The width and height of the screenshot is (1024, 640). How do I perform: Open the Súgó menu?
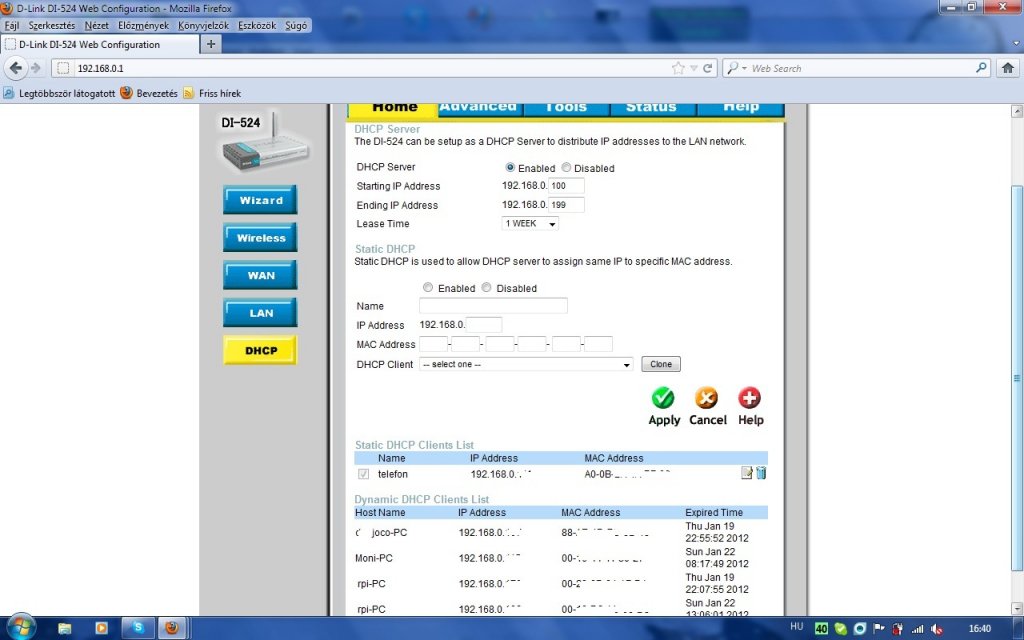pyautogui.click(x=296, y=25)
